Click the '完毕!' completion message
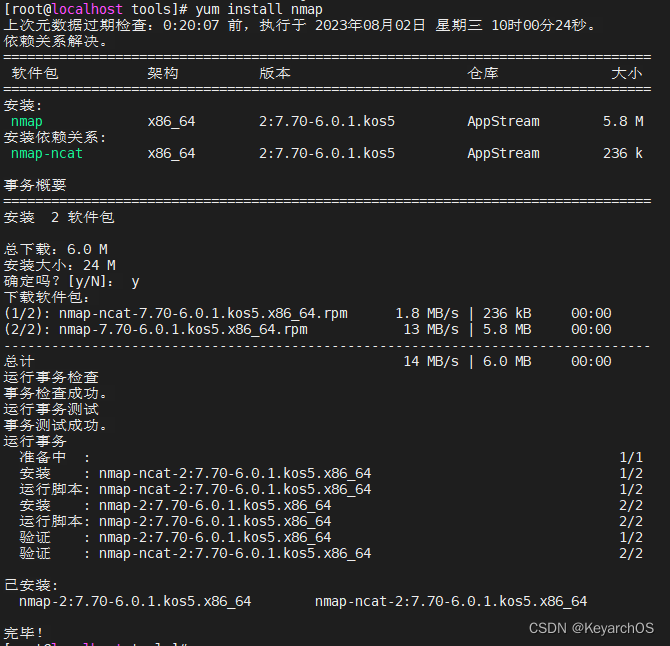This screenshot has height=646, width=670. click(24, 633)
